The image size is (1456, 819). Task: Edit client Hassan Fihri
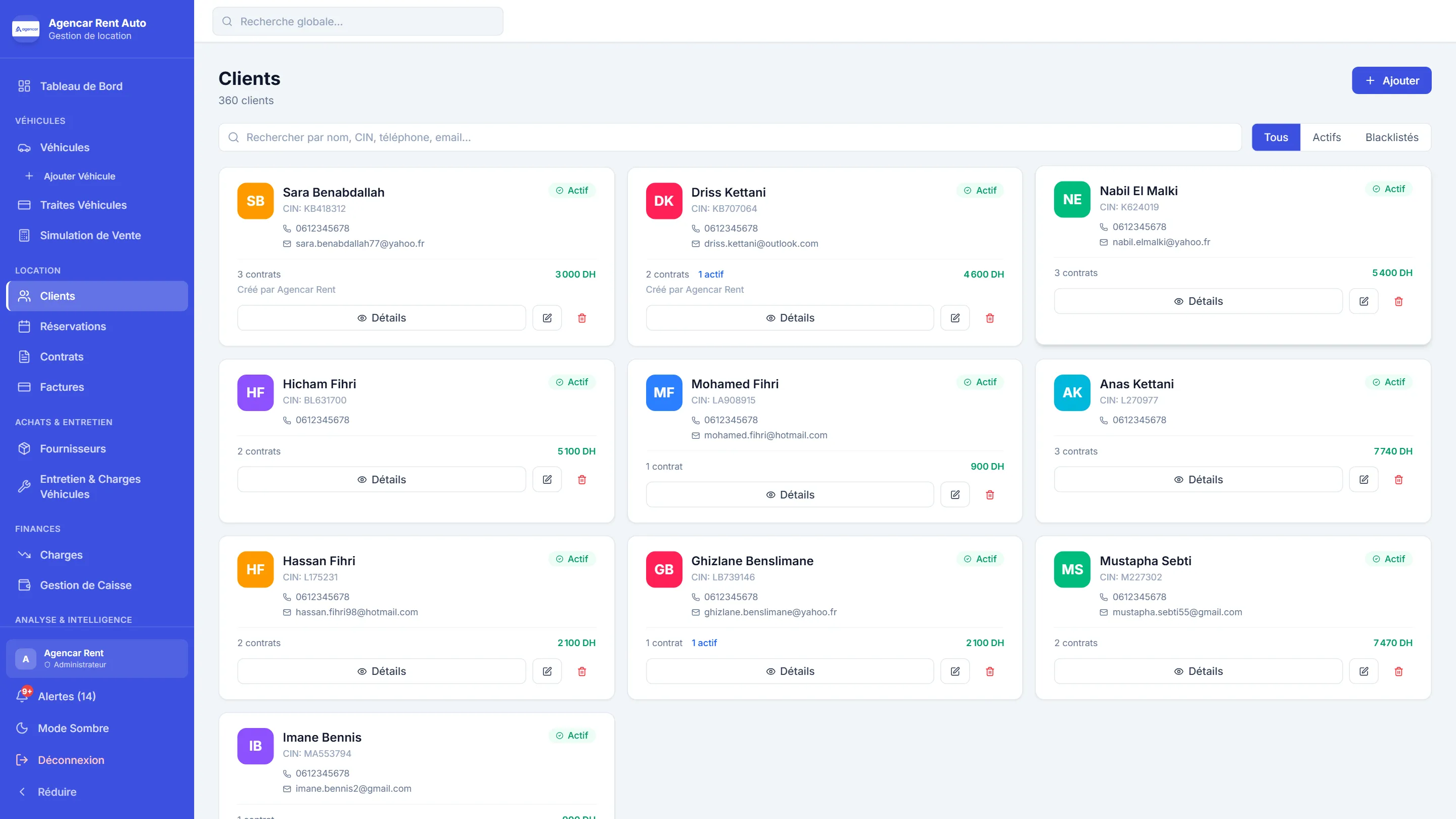(x=547, y=671)
